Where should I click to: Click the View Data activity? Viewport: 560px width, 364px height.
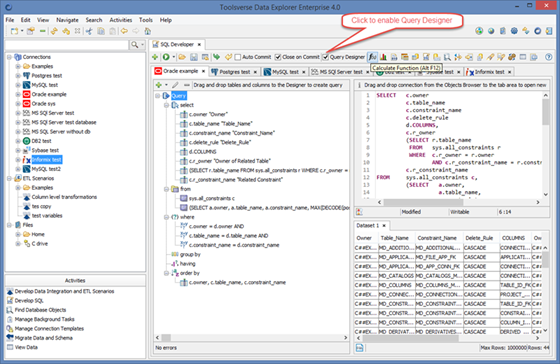(26, 347)
